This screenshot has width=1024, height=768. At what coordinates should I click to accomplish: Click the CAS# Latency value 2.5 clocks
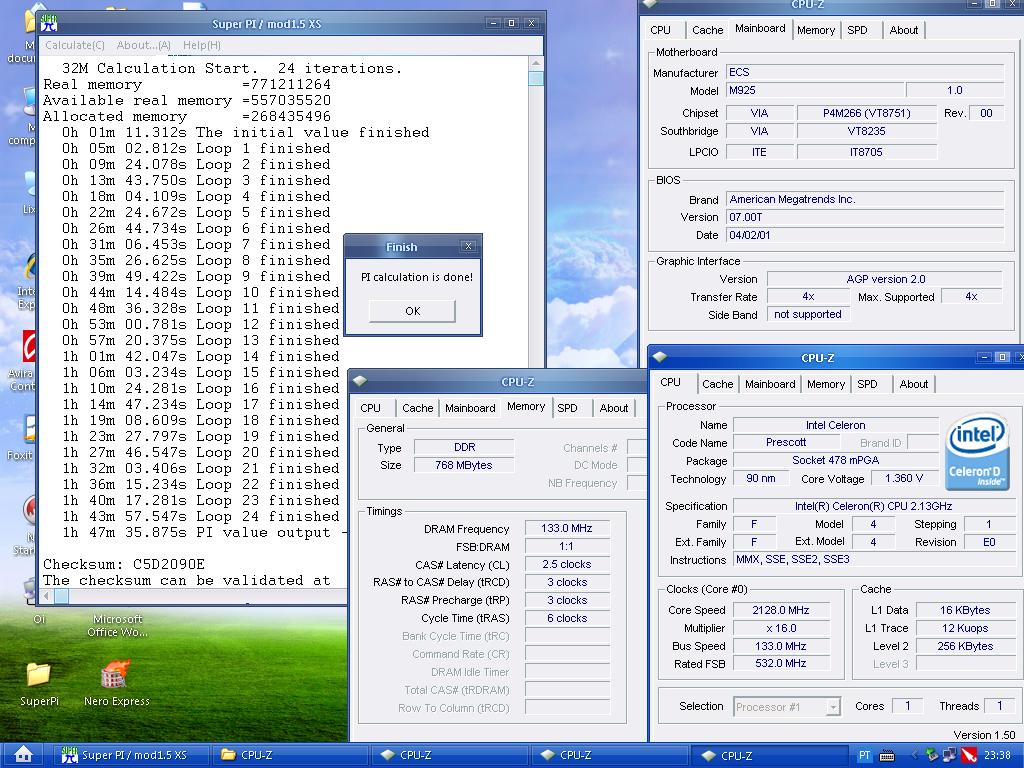tap(567, 564)
